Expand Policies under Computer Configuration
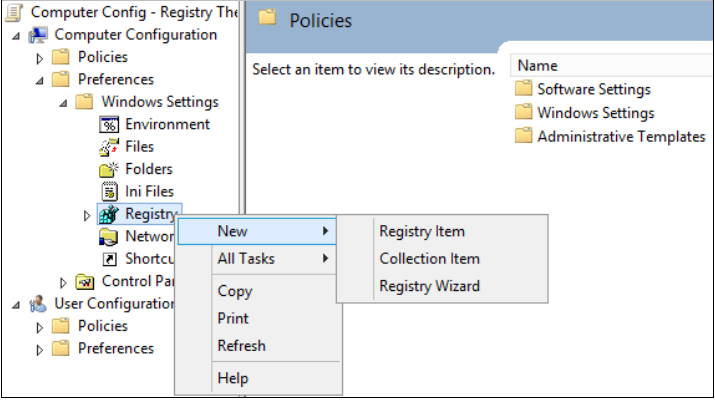The width and height of the screenshot is (715, 402). point(41,58)
